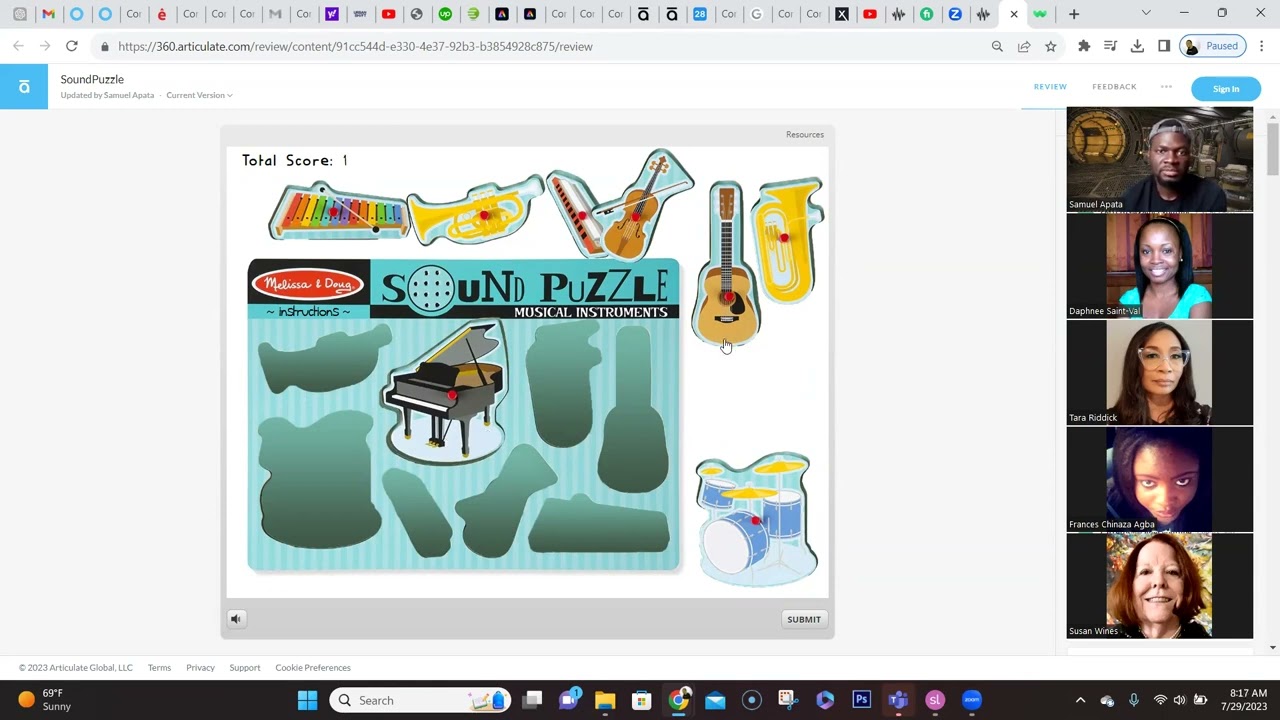Submit the puzzle answer
The width and height of the screenshot is (1280, 720).
[804, 619]
